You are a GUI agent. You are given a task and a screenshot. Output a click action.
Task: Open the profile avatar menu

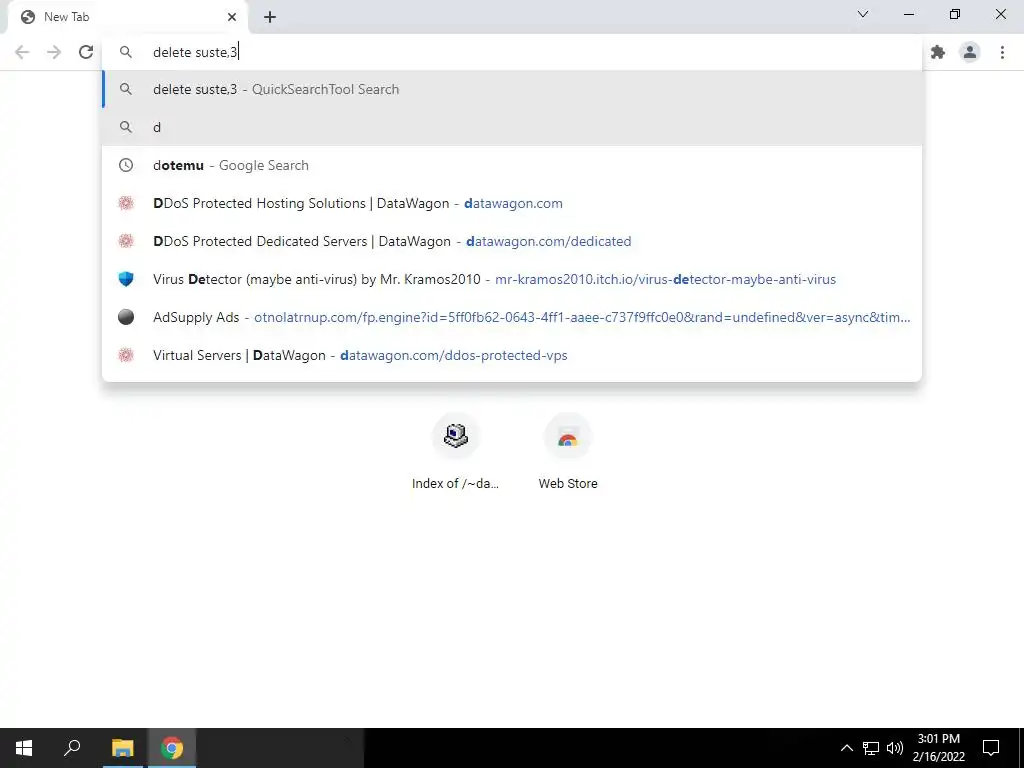970,52
